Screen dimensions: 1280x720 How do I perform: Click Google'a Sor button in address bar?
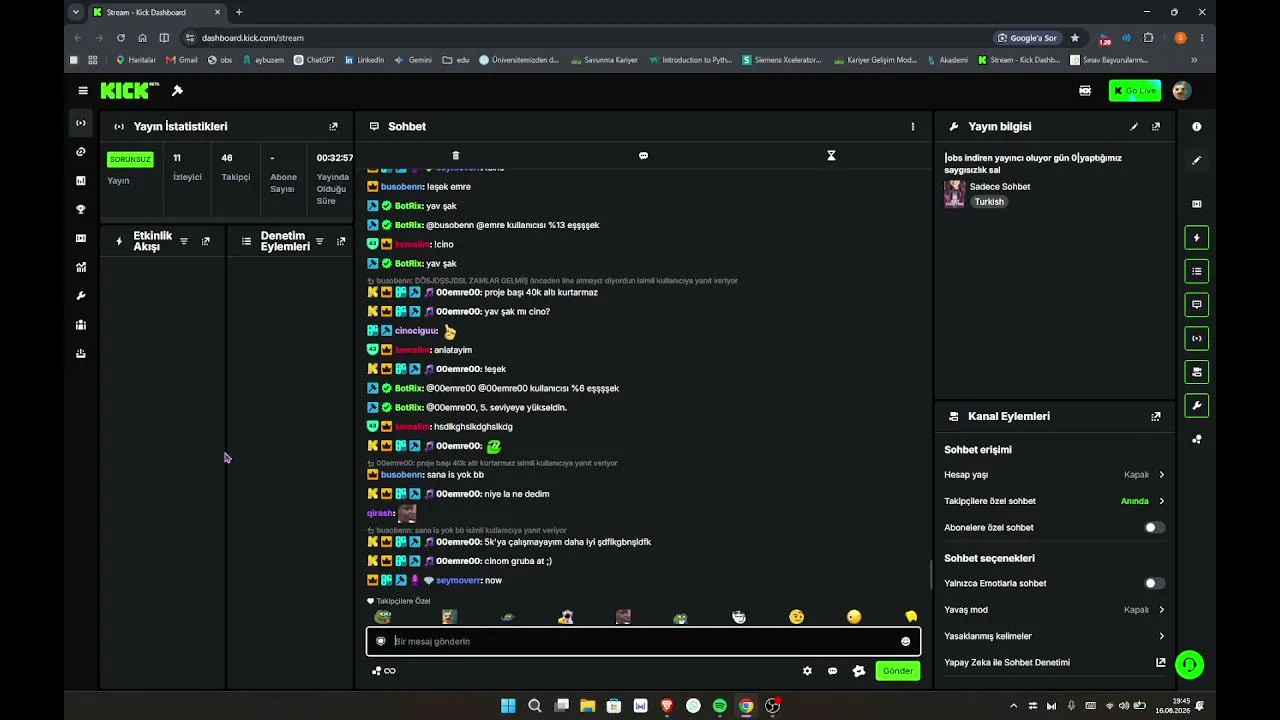pyautogui.click(x=1027, y=38)
